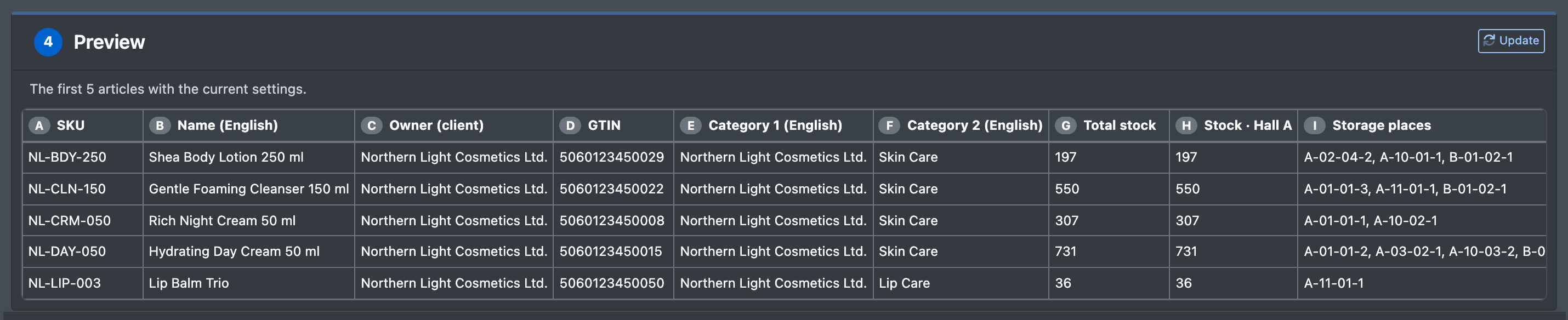Click the column D letter badge

pos(570,125)
